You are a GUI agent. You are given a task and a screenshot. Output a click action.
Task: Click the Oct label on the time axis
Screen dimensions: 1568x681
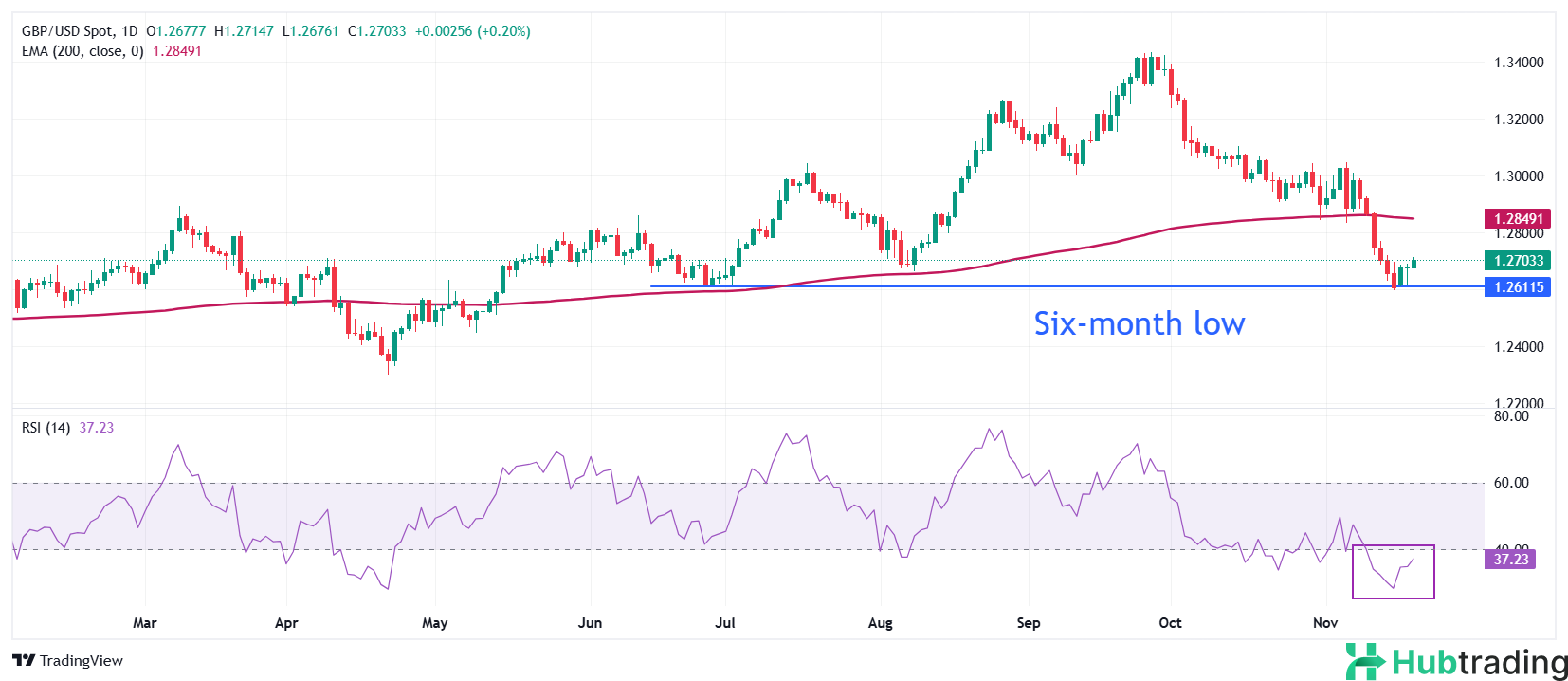pos(1170,623)
